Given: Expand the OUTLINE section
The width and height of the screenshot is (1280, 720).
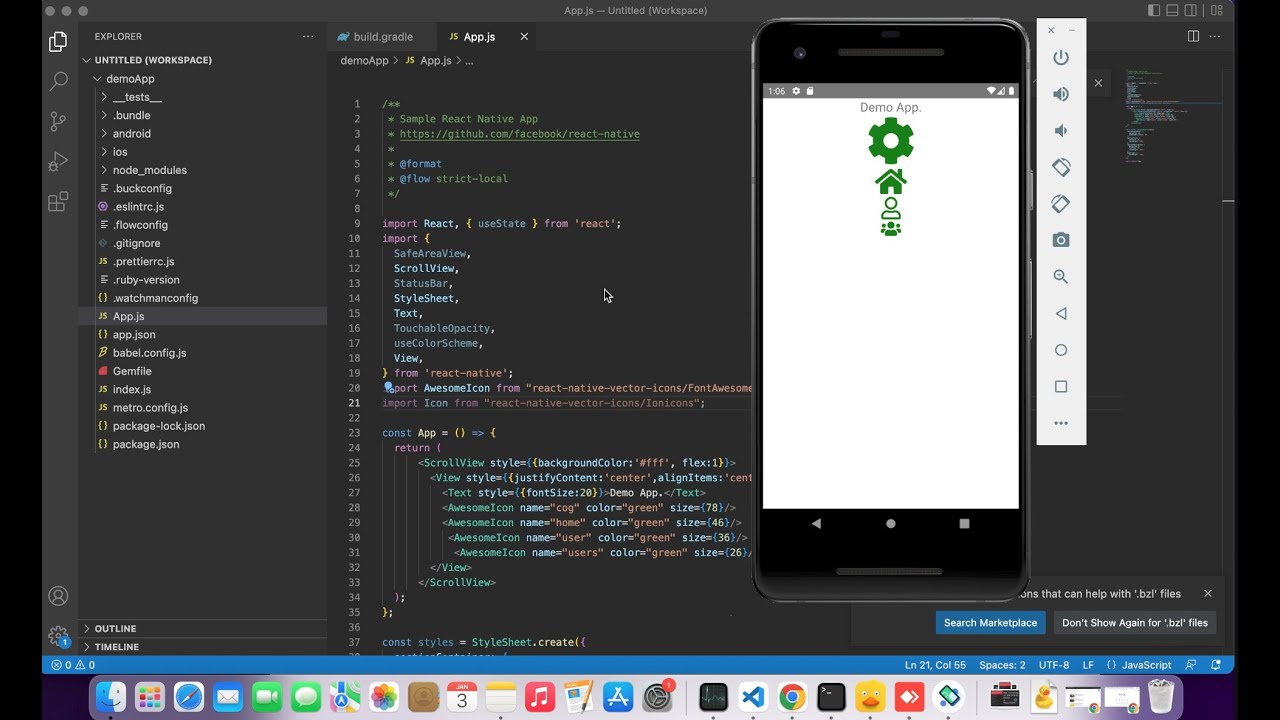Looking at the screenshot, I should pos(115,629).
